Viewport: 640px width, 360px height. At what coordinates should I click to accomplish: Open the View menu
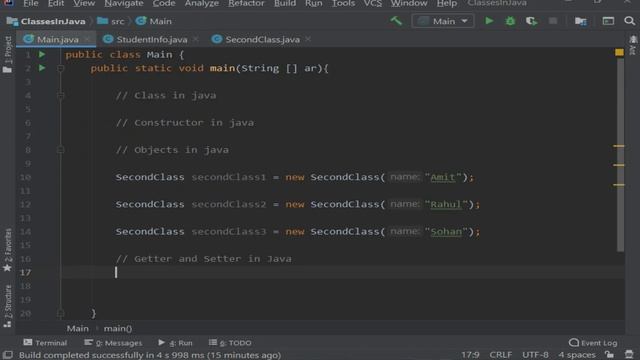pos(84,3)
